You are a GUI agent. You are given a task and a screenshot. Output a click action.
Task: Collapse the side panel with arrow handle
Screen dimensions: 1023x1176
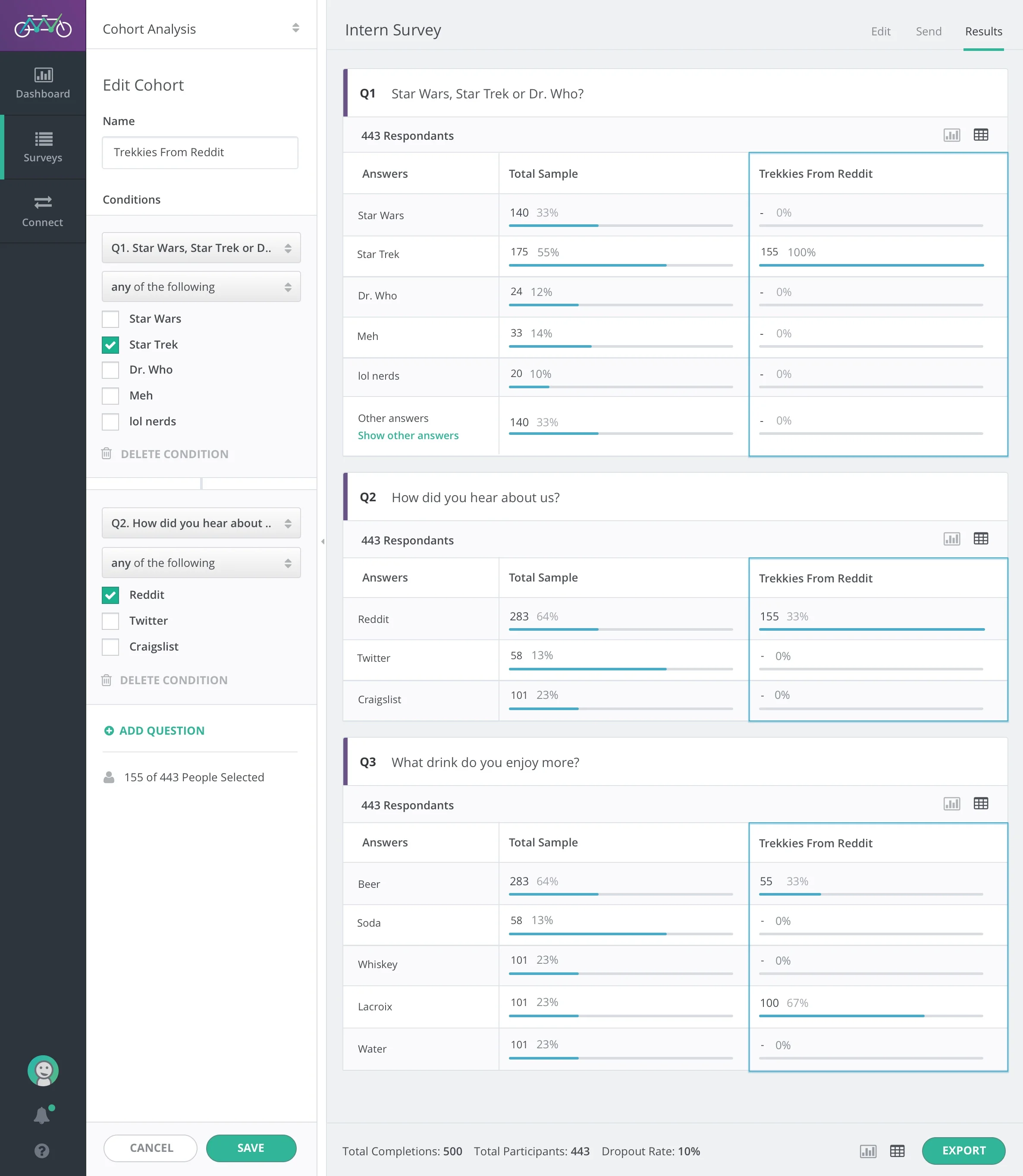(323, 541)
